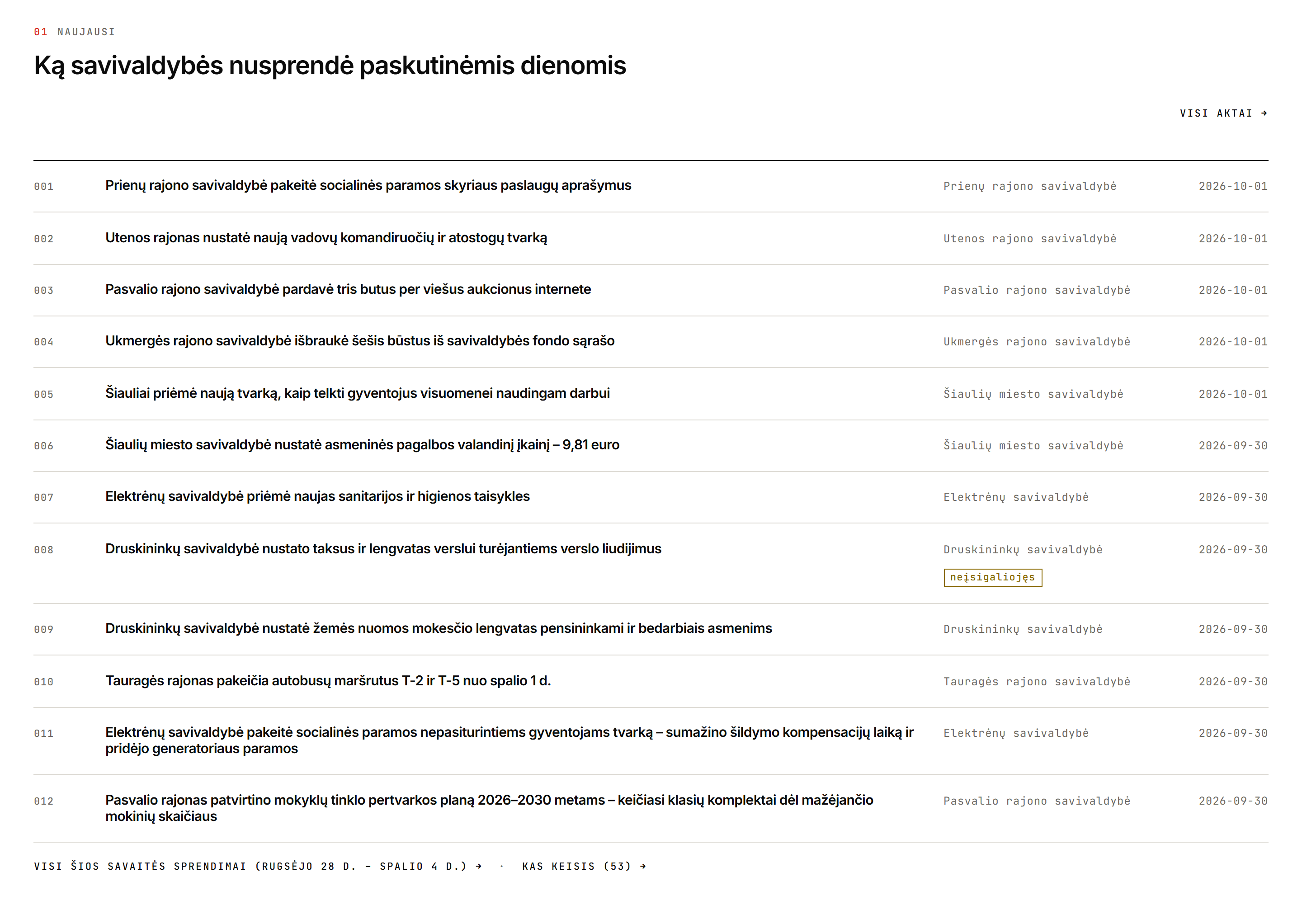Click the 01 NAUJAUSI section label

[75, 32]
